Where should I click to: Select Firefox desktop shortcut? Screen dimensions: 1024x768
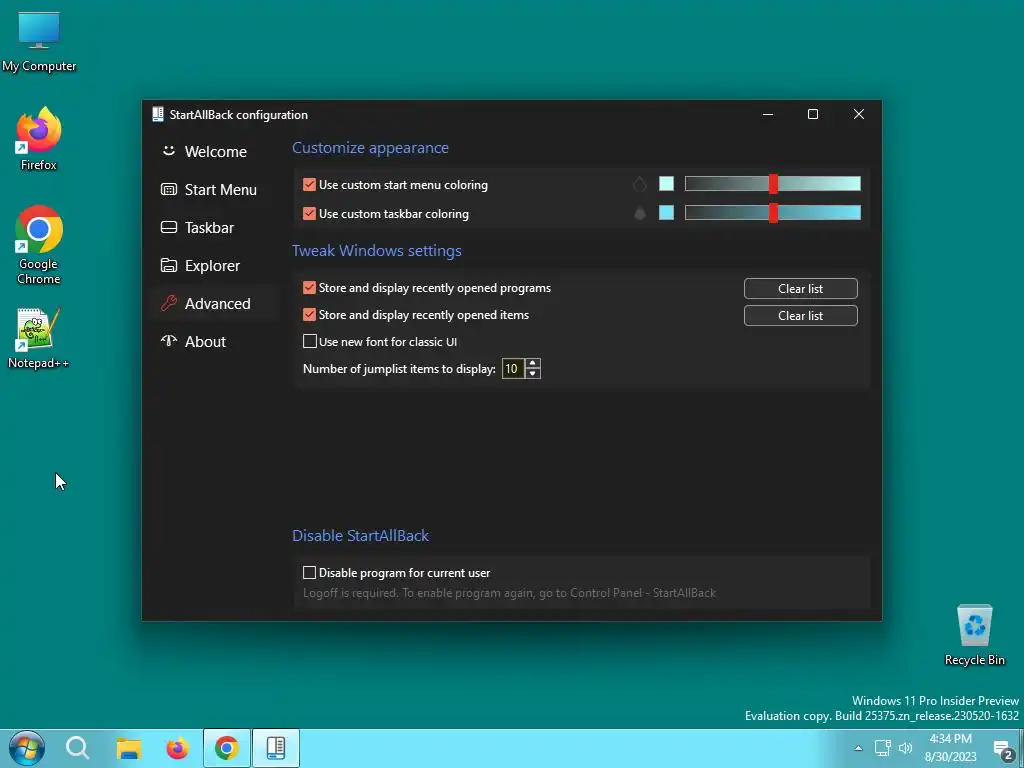[39, 139]
